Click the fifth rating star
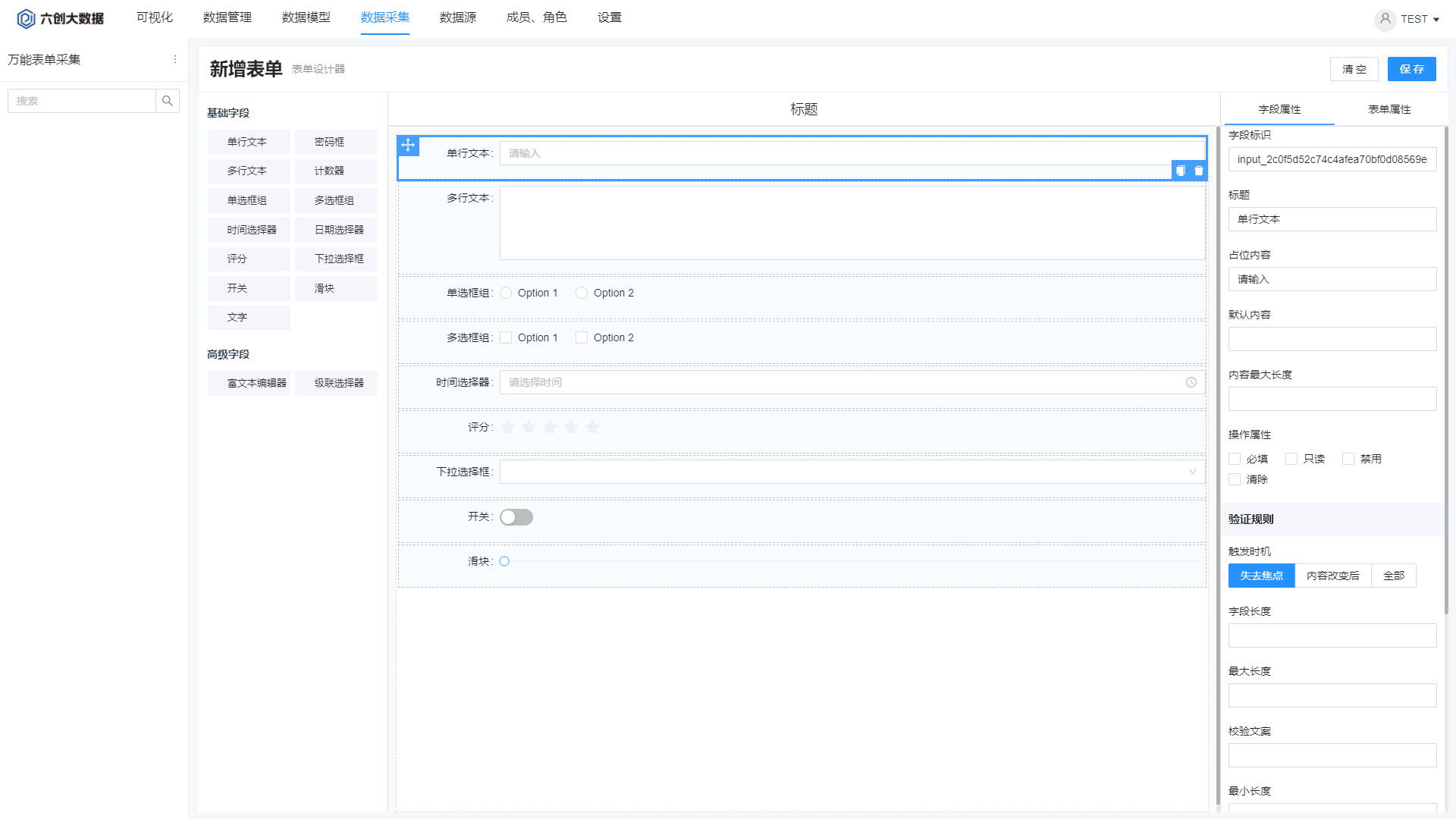 [x=592, y=428]
